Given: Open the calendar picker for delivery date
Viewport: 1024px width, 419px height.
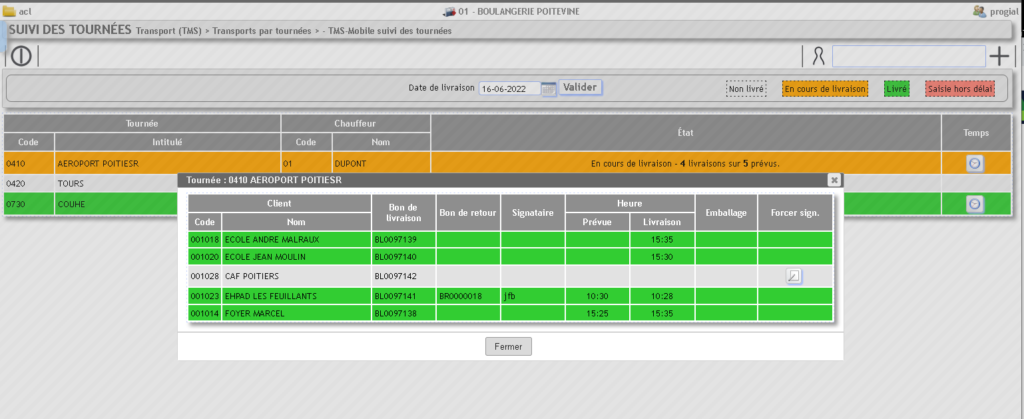Looking at the screenshot, I should click(548, 88).
